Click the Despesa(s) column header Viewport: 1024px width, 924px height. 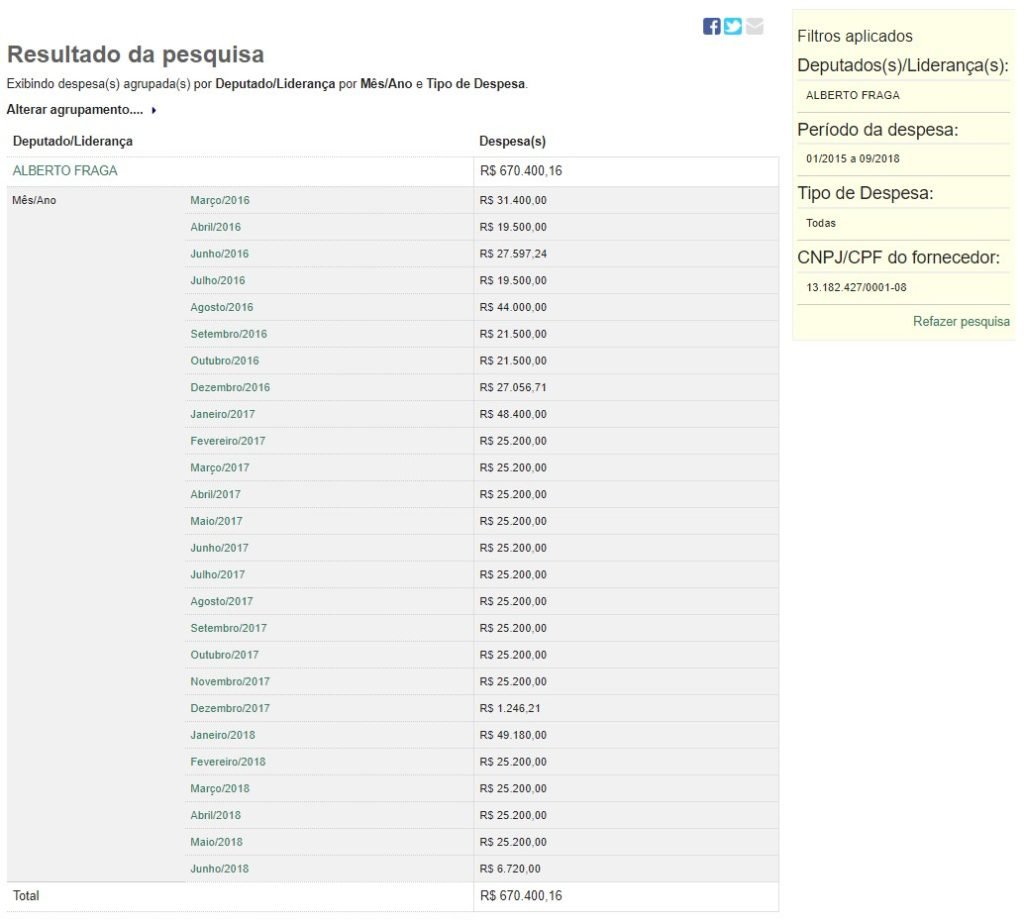513,141
